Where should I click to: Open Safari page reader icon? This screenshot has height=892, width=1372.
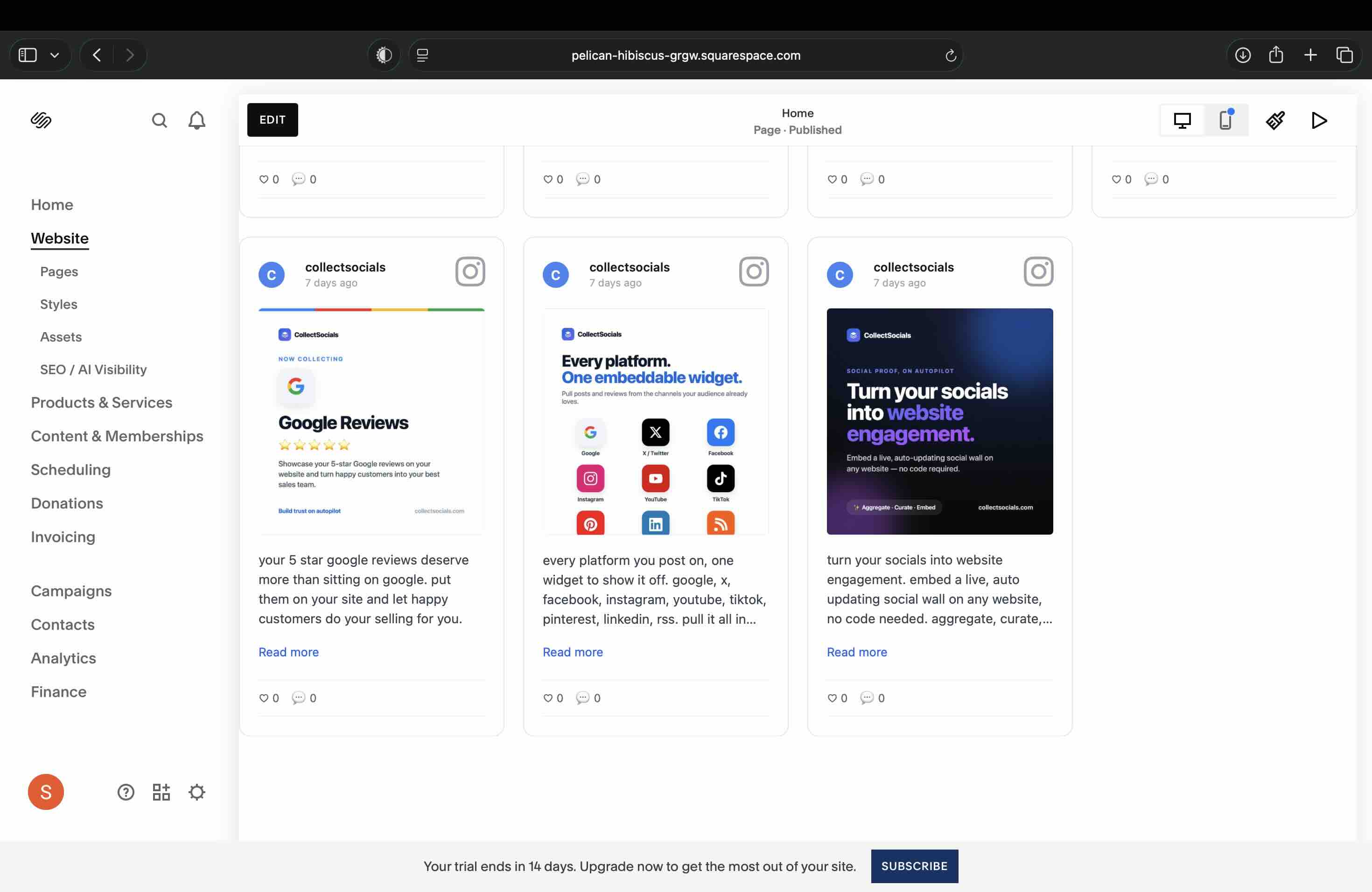click(x=422, y=55)
